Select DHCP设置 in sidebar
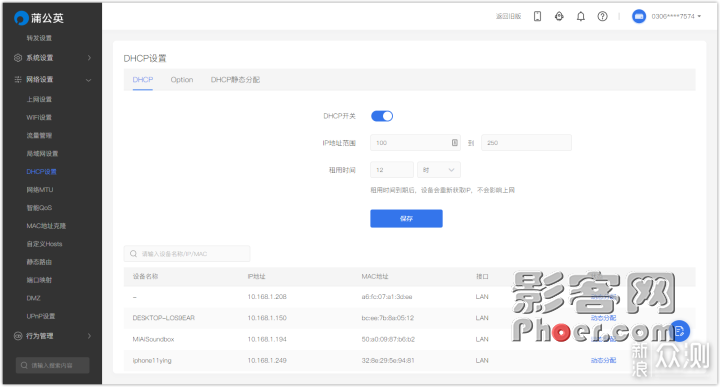The image size is (720, 387). (41, 172)
